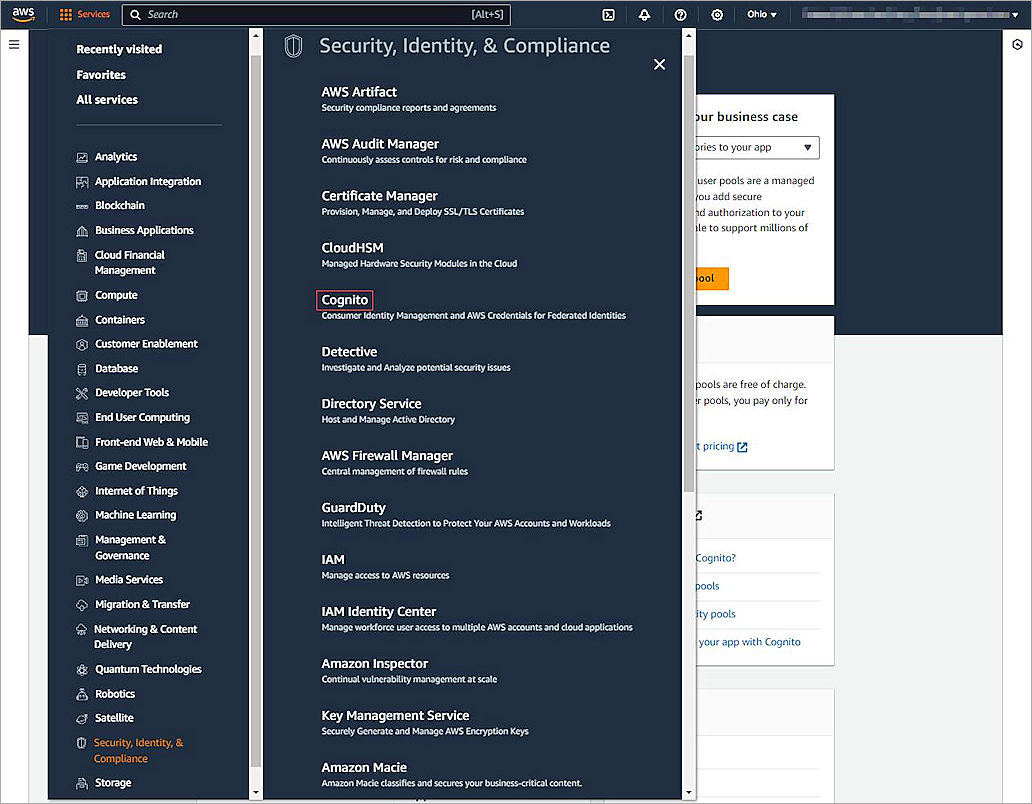The height and width of the screenshot is (804, 1032).
Task: Click the shield icon beside Security, Identity, & Compliance
Action: pyautogui.click(x=291, y=46)
